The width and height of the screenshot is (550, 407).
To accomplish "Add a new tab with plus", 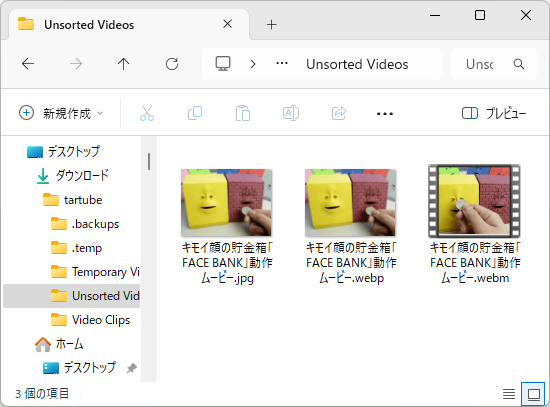I will coord(271,25).
